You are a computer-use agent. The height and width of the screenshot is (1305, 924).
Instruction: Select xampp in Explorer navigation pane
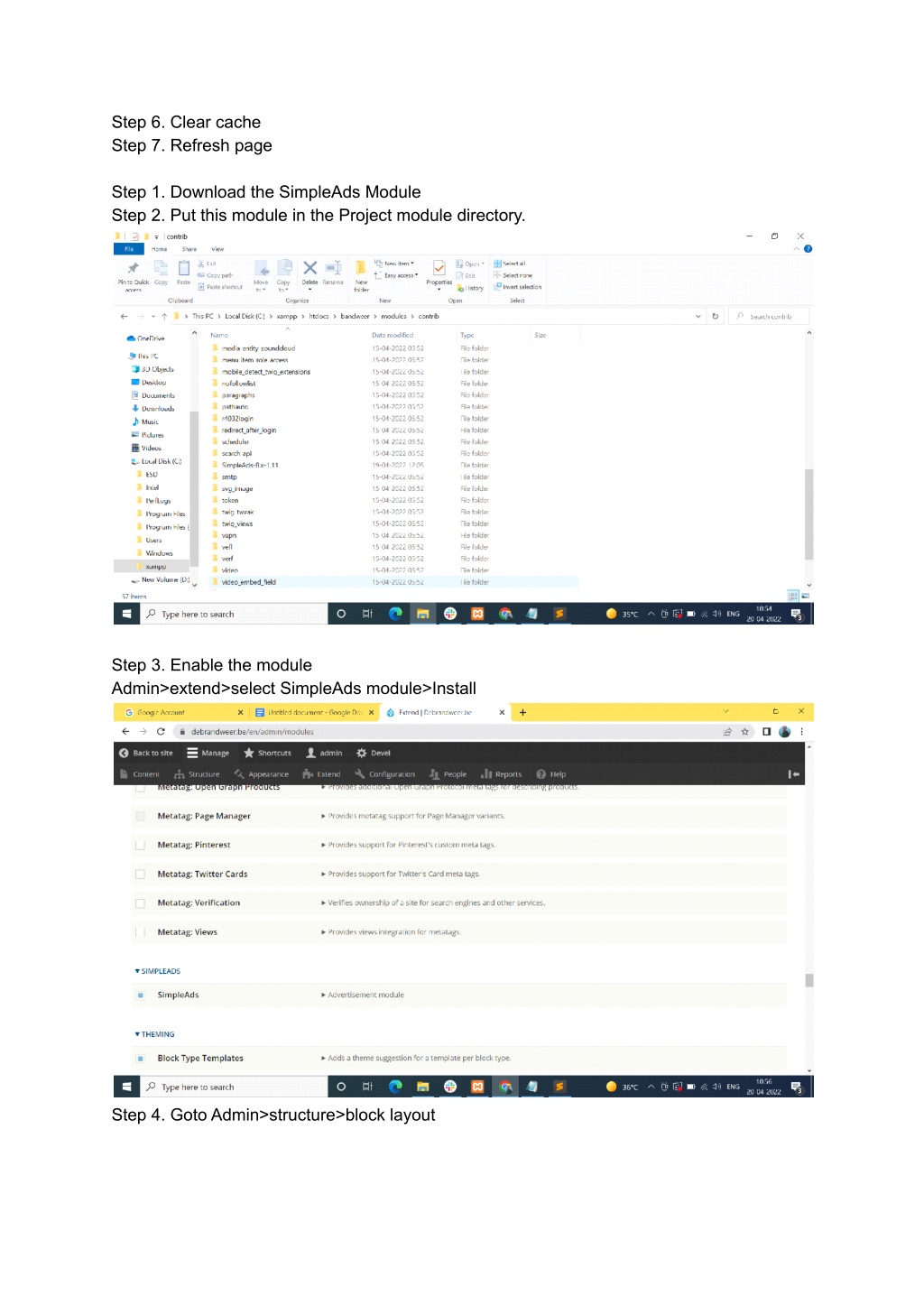(155, 567)
